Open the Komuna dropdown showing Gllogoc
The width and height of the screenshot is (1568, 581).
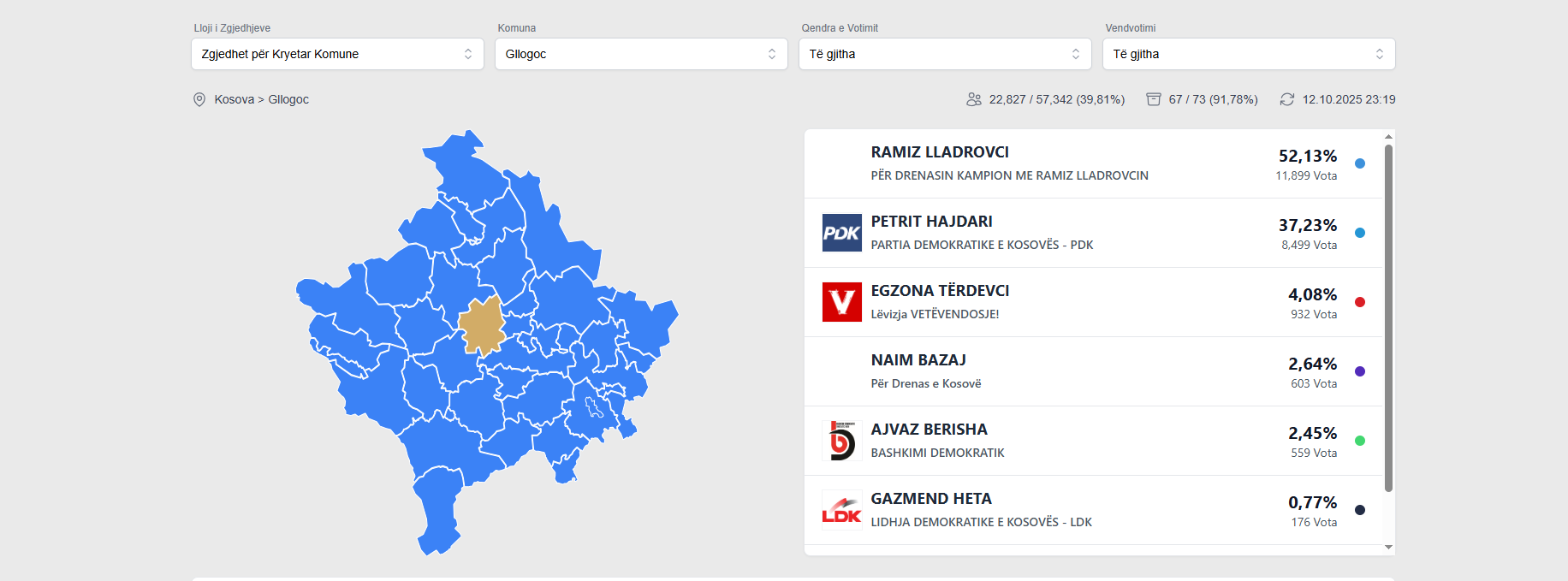[641, 54]
